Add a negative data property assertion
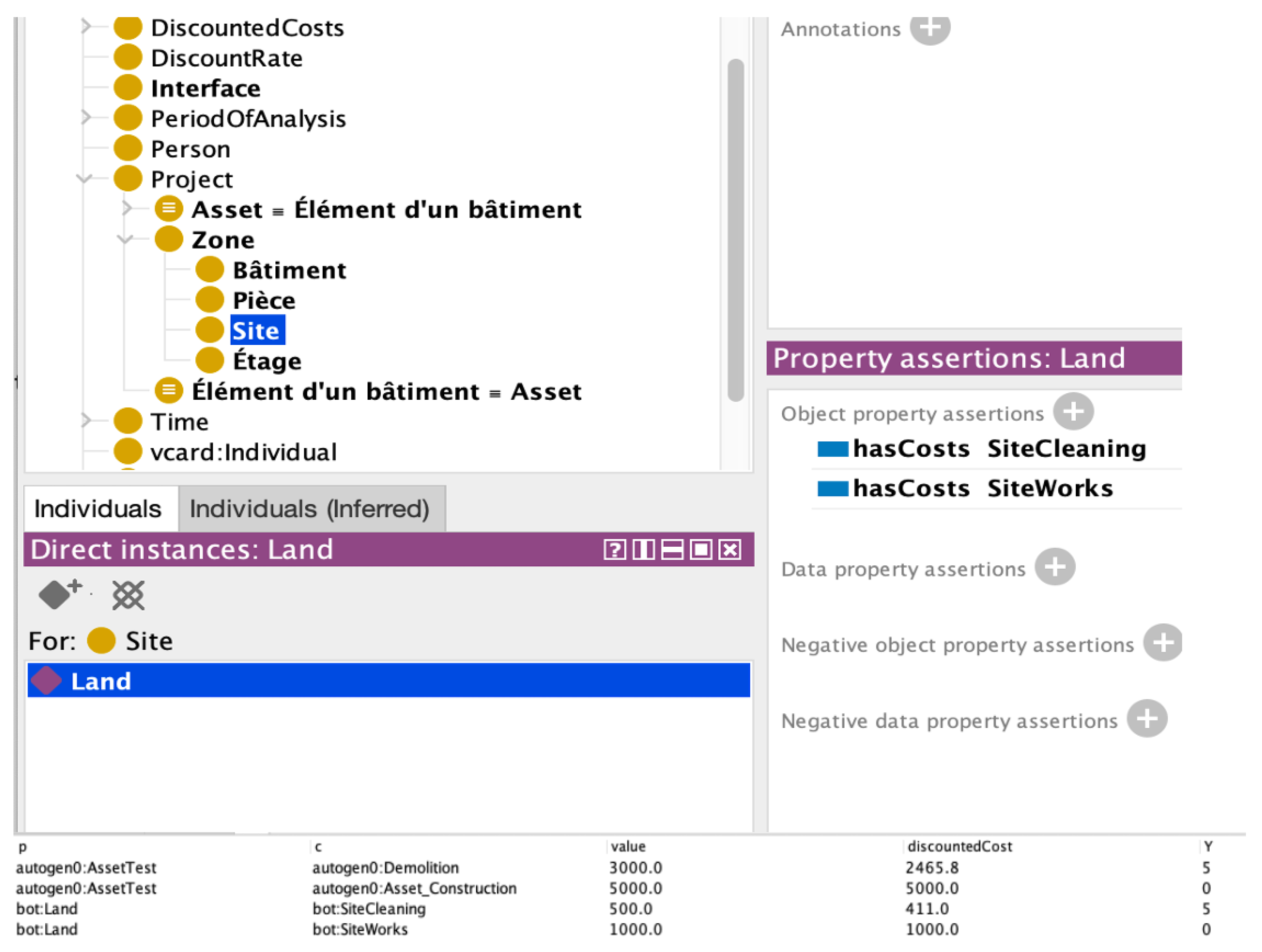 click(1146, 719)
